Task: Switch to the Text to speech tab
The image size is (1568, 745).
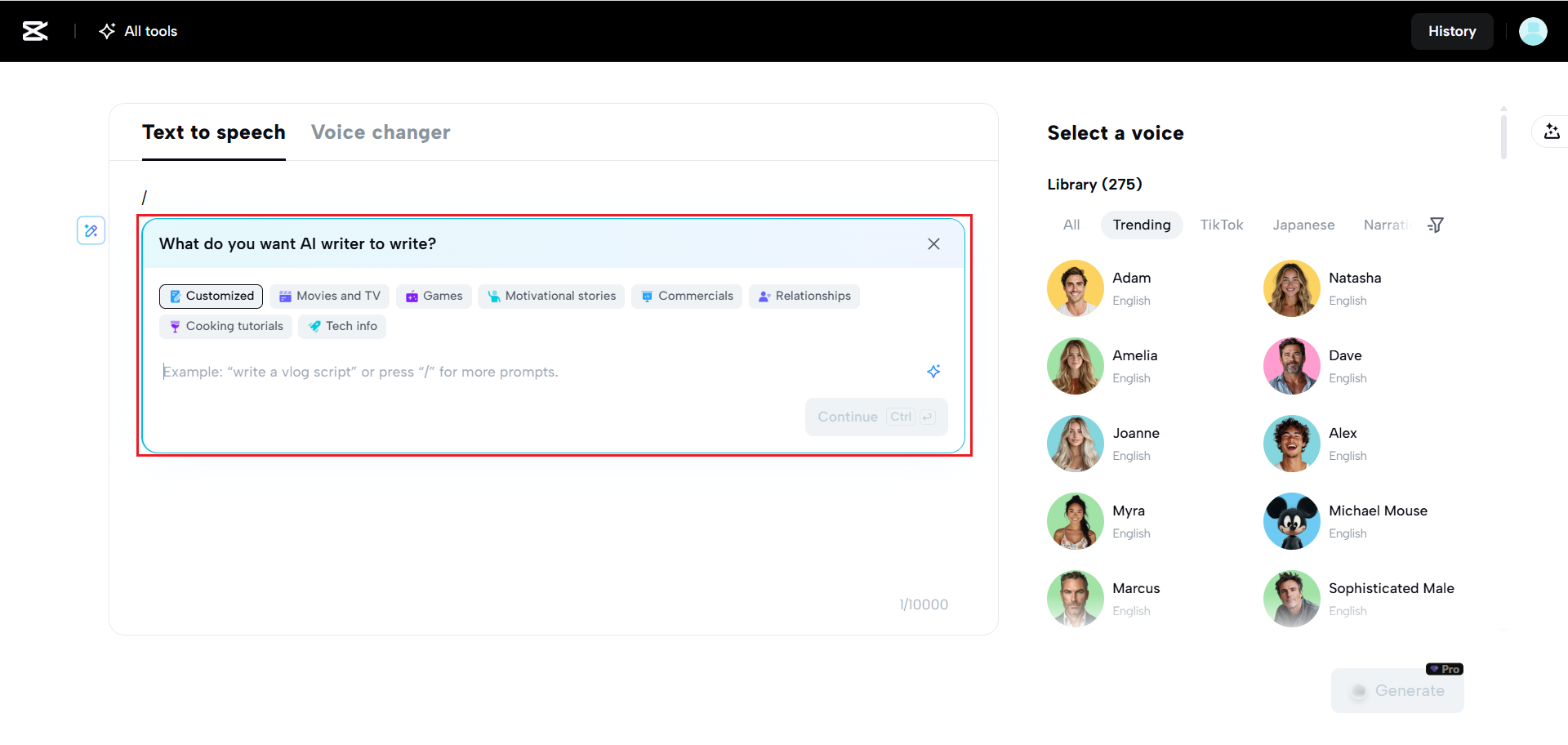Action: click(214, 132)
